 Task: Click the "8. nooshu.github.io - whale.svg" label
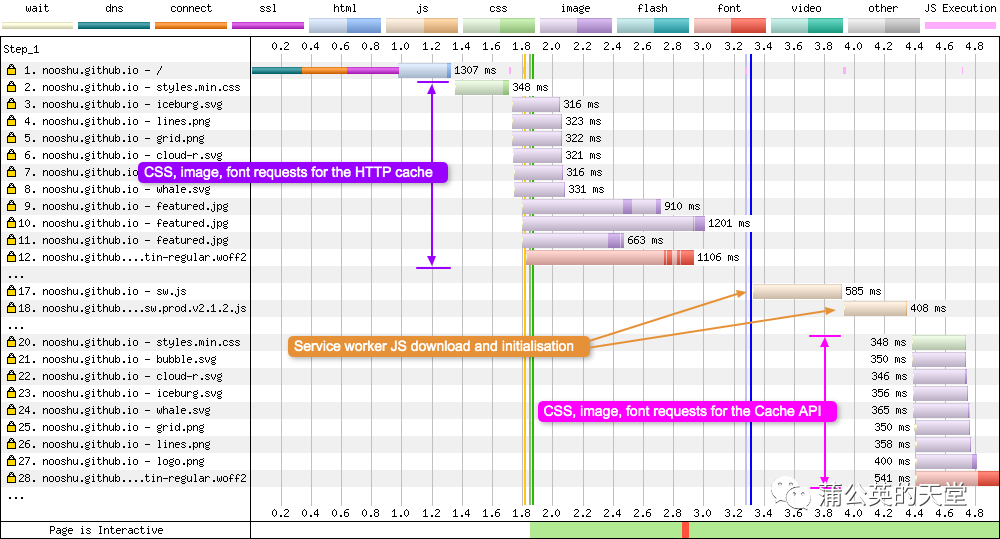117,189
